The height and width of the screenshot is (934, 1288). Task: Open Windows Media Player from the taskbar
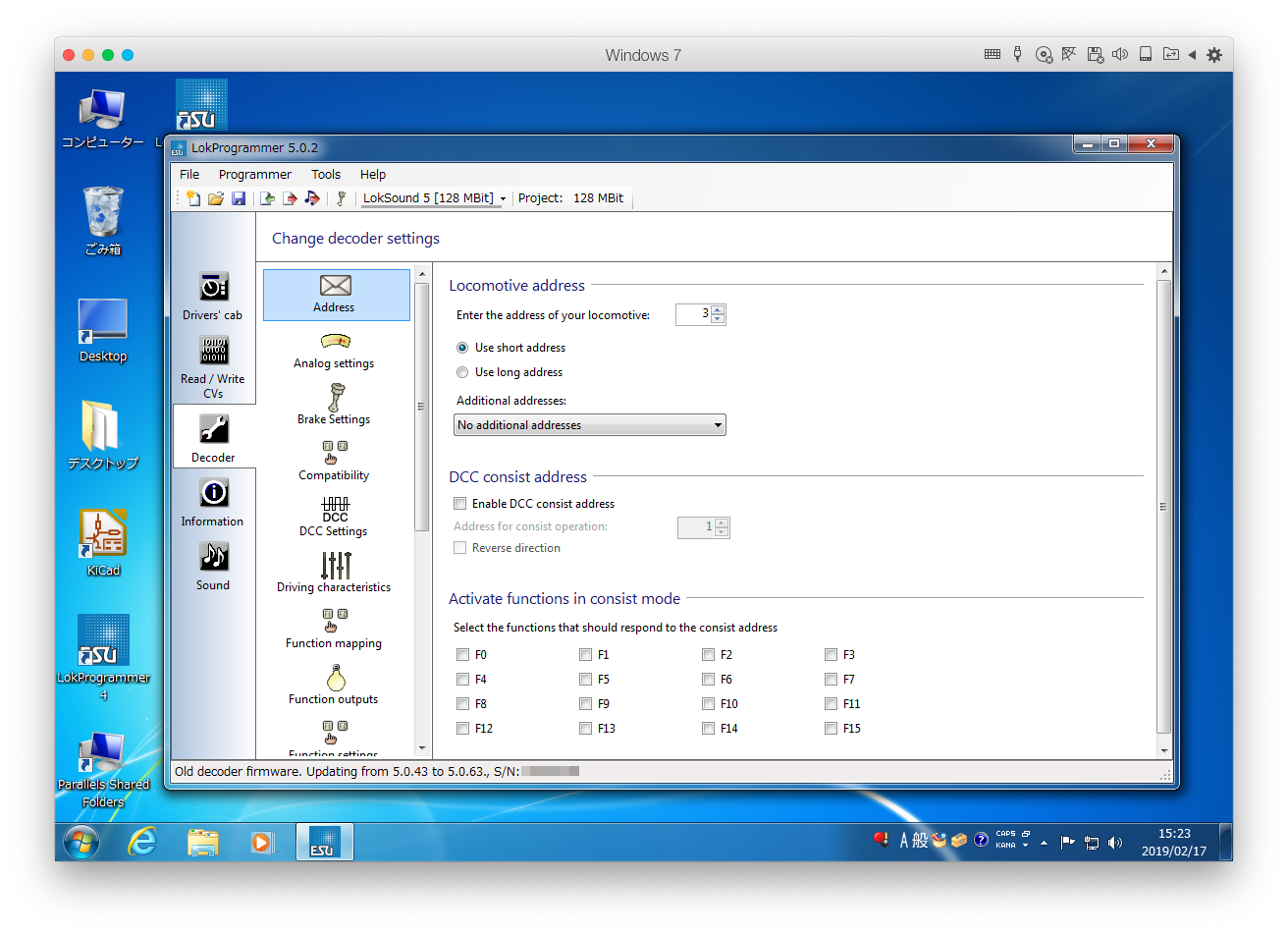point(262,842)
